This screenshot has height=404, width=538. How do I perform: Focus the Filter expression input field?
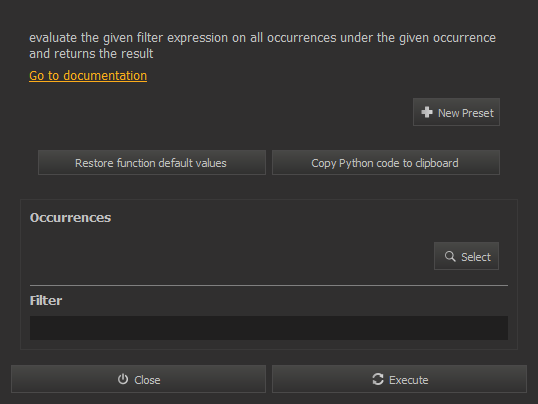[x=269, y=328]
